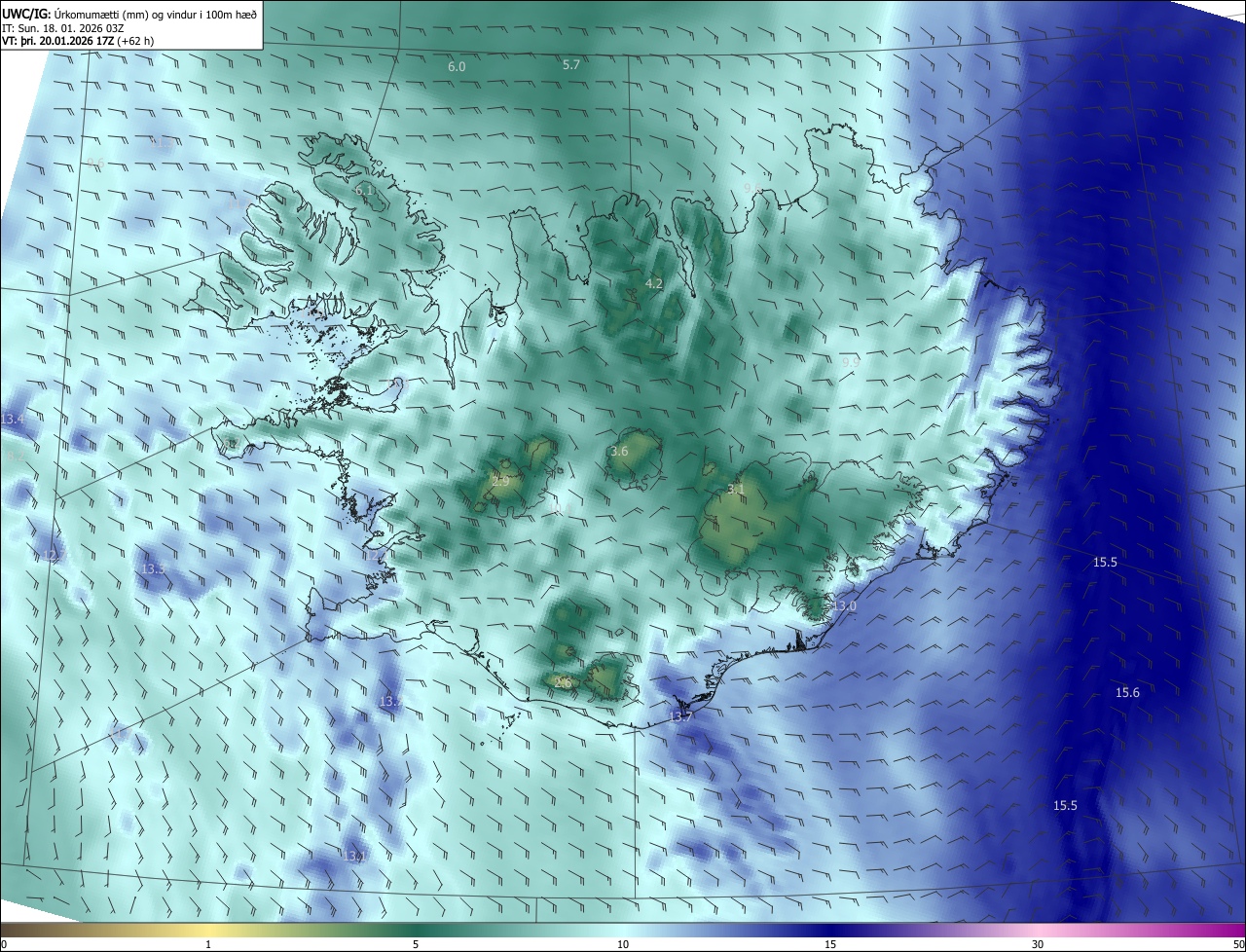
Task: Click the 13.7 value off the south coast
Action: pos(680,717)
